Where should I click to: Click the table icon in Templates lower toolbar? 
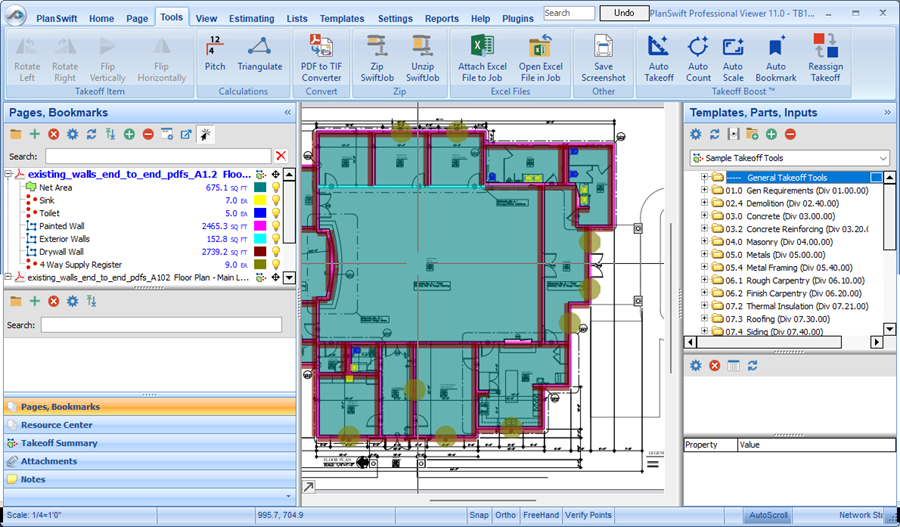(733, 366)
